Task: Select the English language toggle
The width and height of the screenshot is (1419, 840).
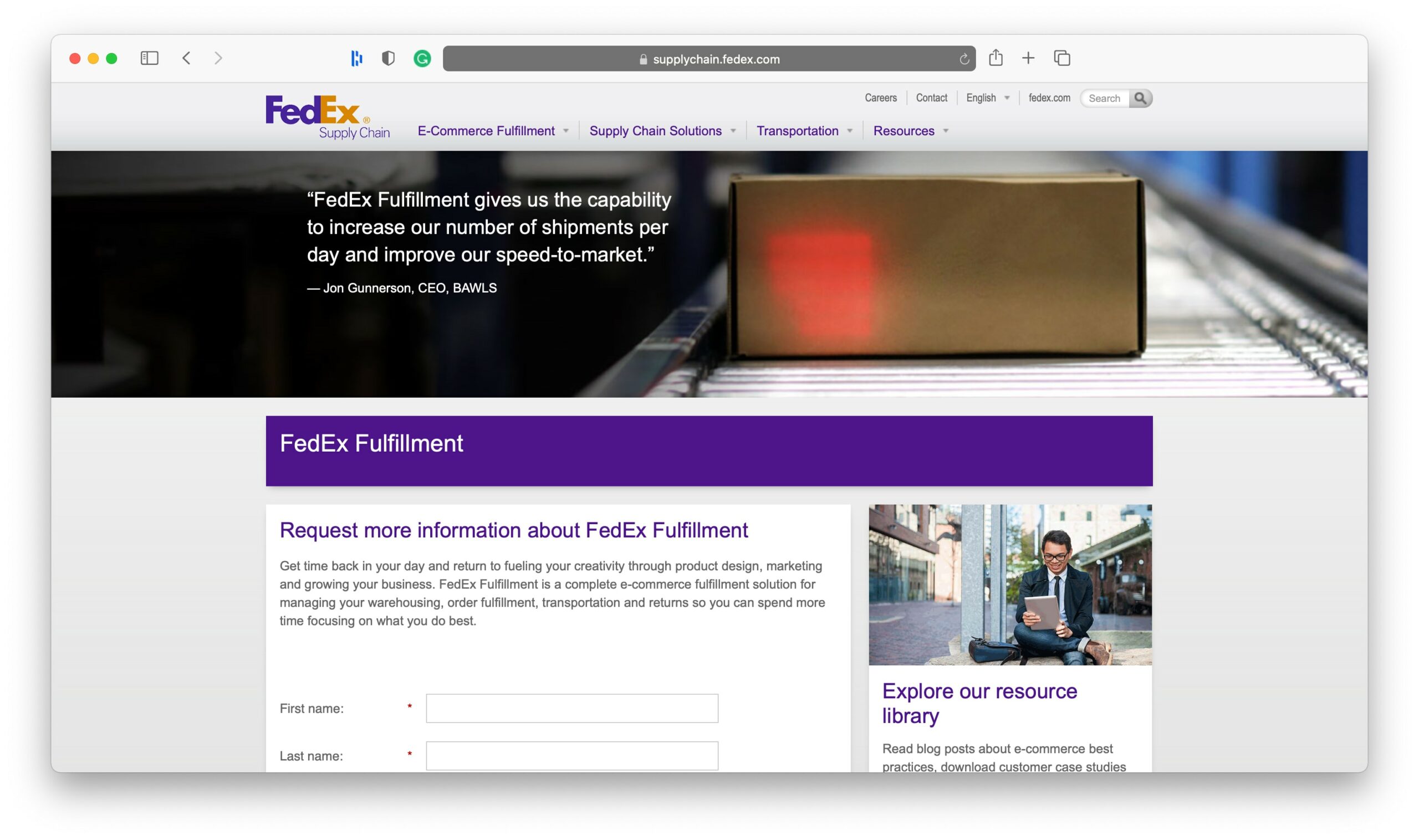Action: click(987, 97)
